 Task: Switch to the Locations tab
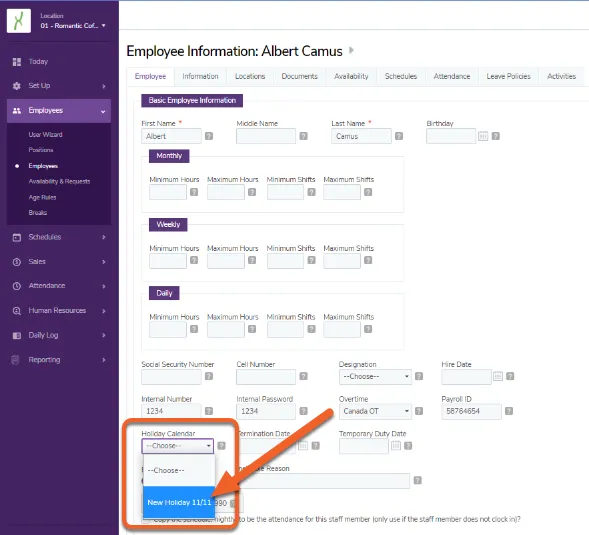[250, 76]
